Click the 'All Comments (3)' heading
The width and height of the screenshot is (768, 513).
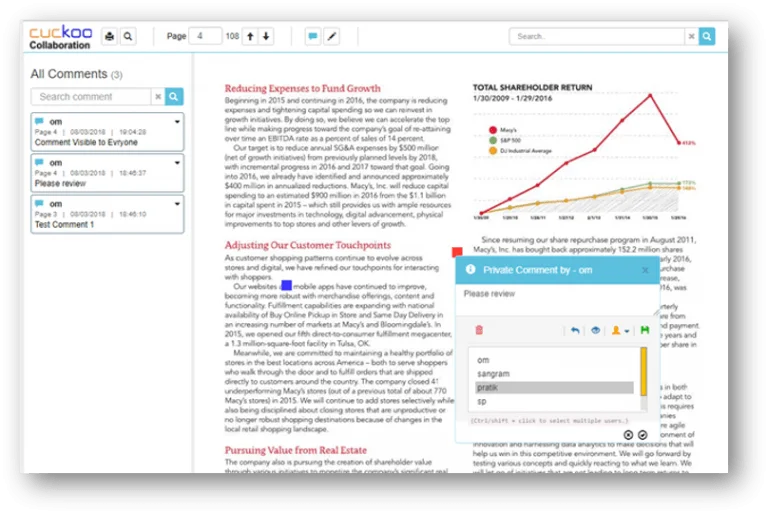[x=76, y=74]
